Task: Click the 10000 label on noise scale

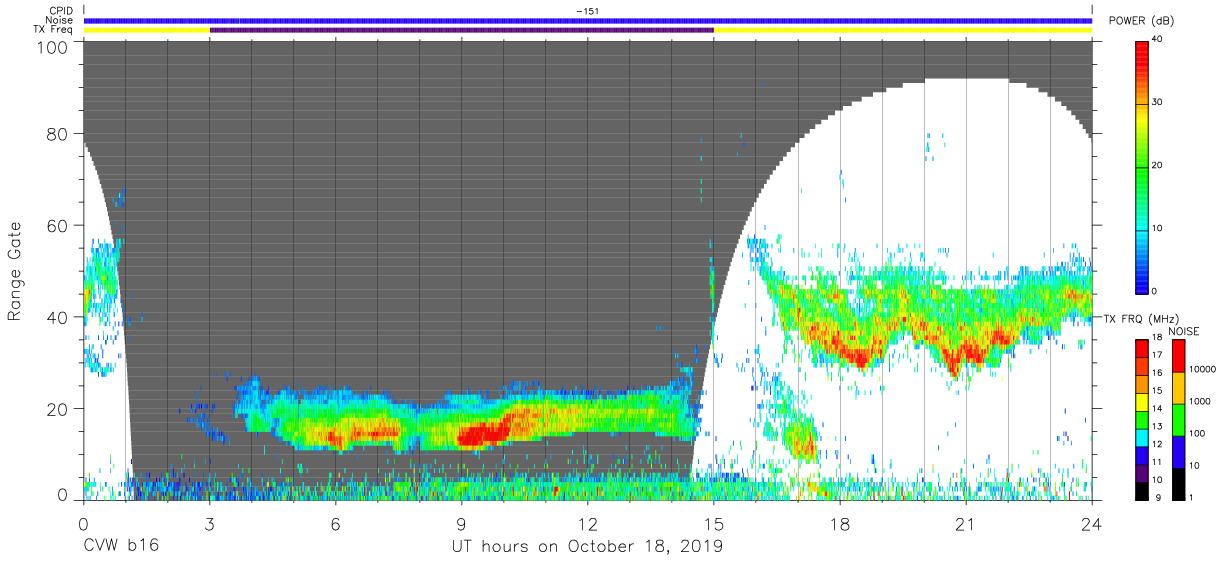Action: click(x=1201, y=370)
